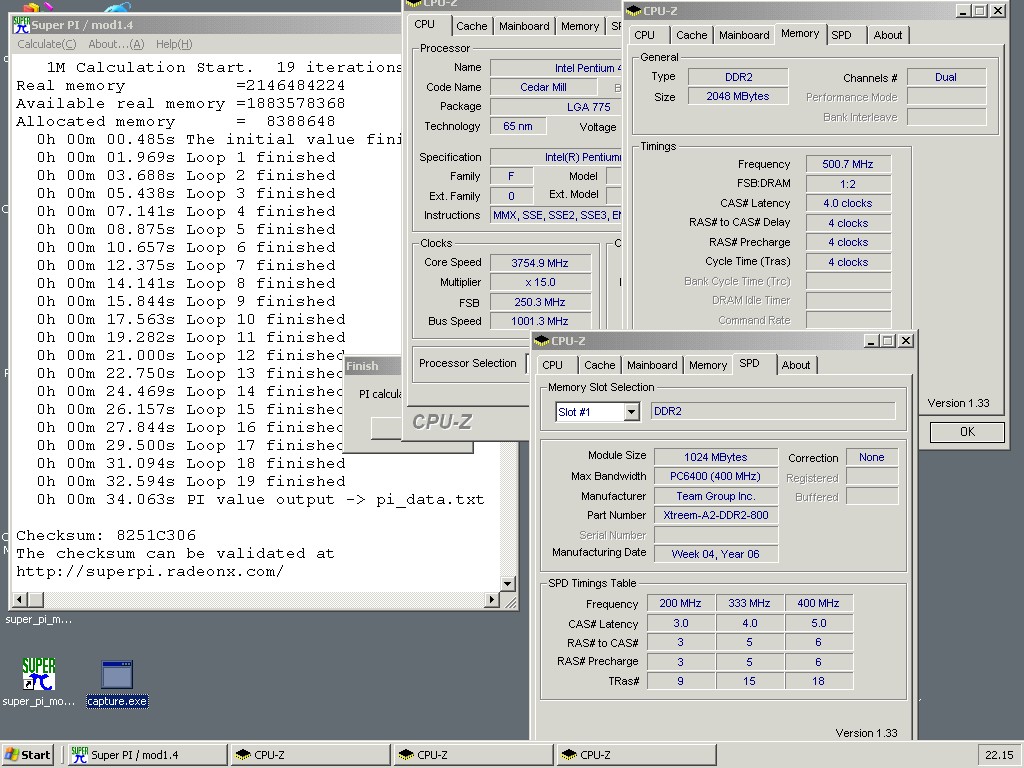Switch to Cache tab in SPD window
The height and width of the screenshot is (768, 1024).
600,365
